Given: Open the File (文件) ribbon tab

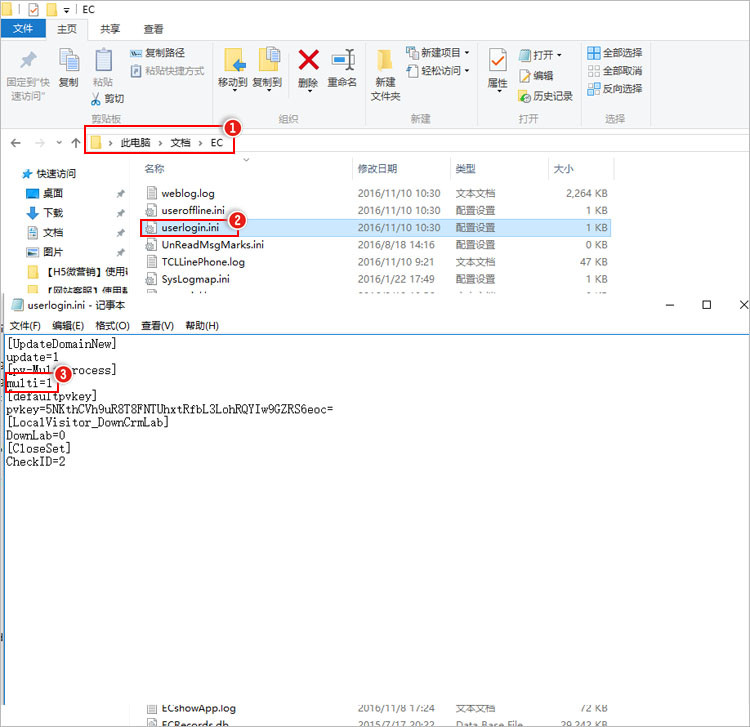Looking at the screenshot, I should coord(23,29).
